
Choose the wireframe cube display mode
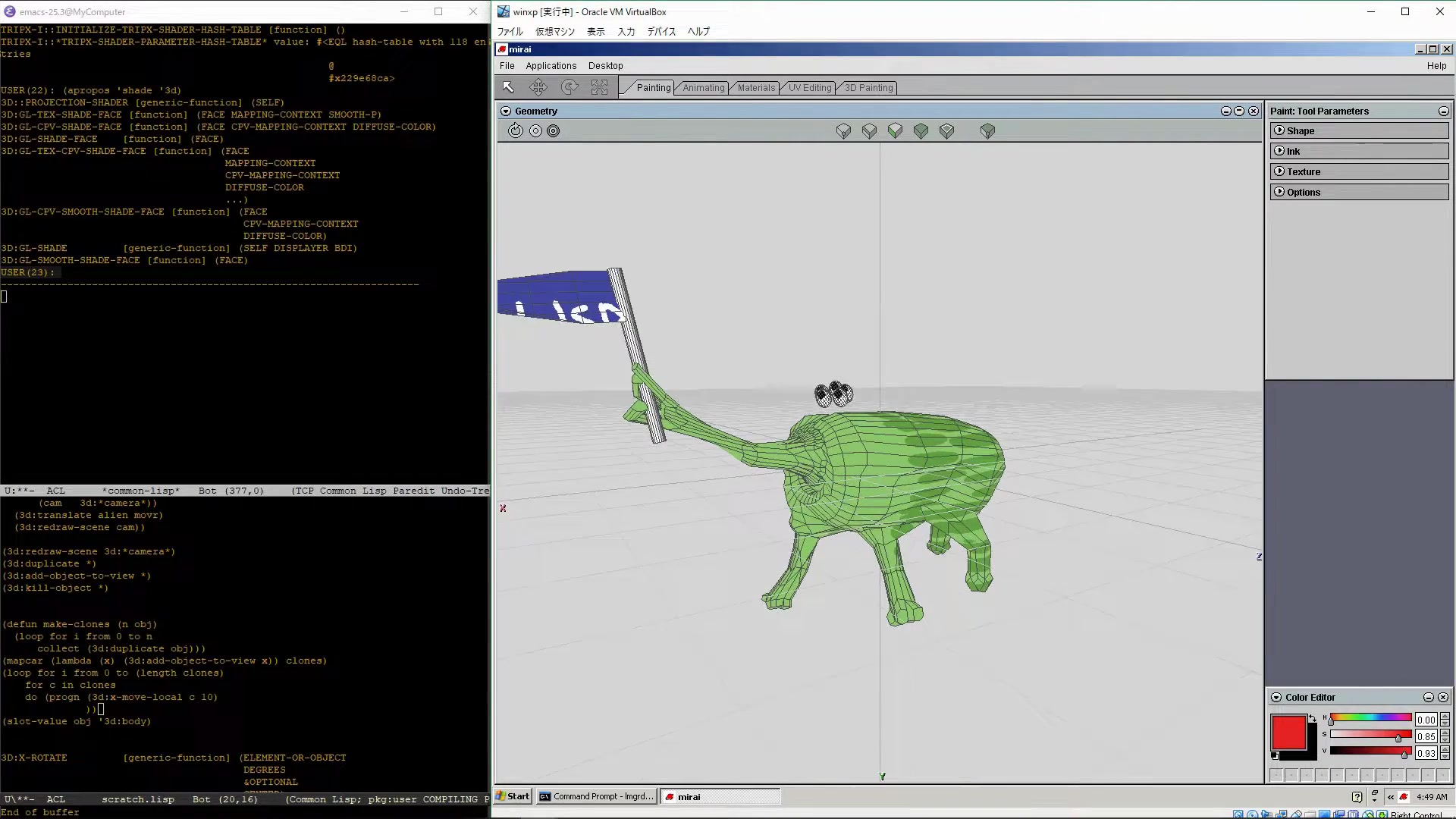(x=843, y=131)
